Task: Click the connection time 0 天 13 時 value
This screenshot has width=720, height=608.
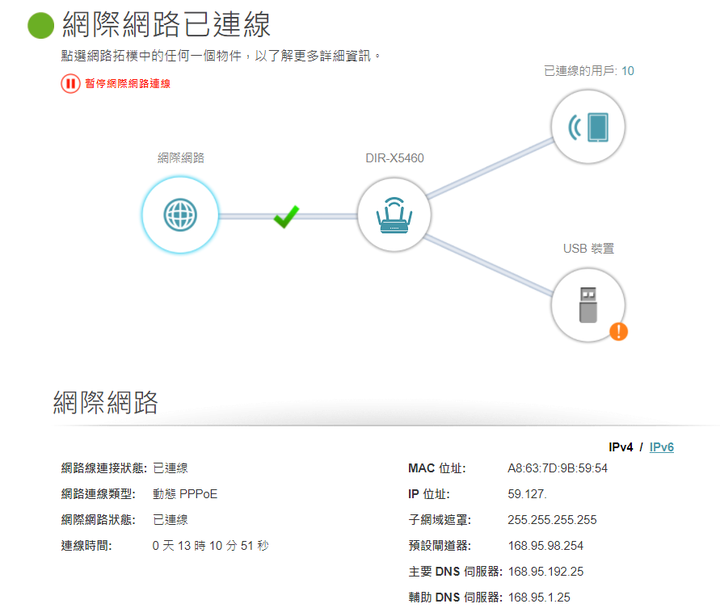Action: pyautogui.click(x=210, y=546)
